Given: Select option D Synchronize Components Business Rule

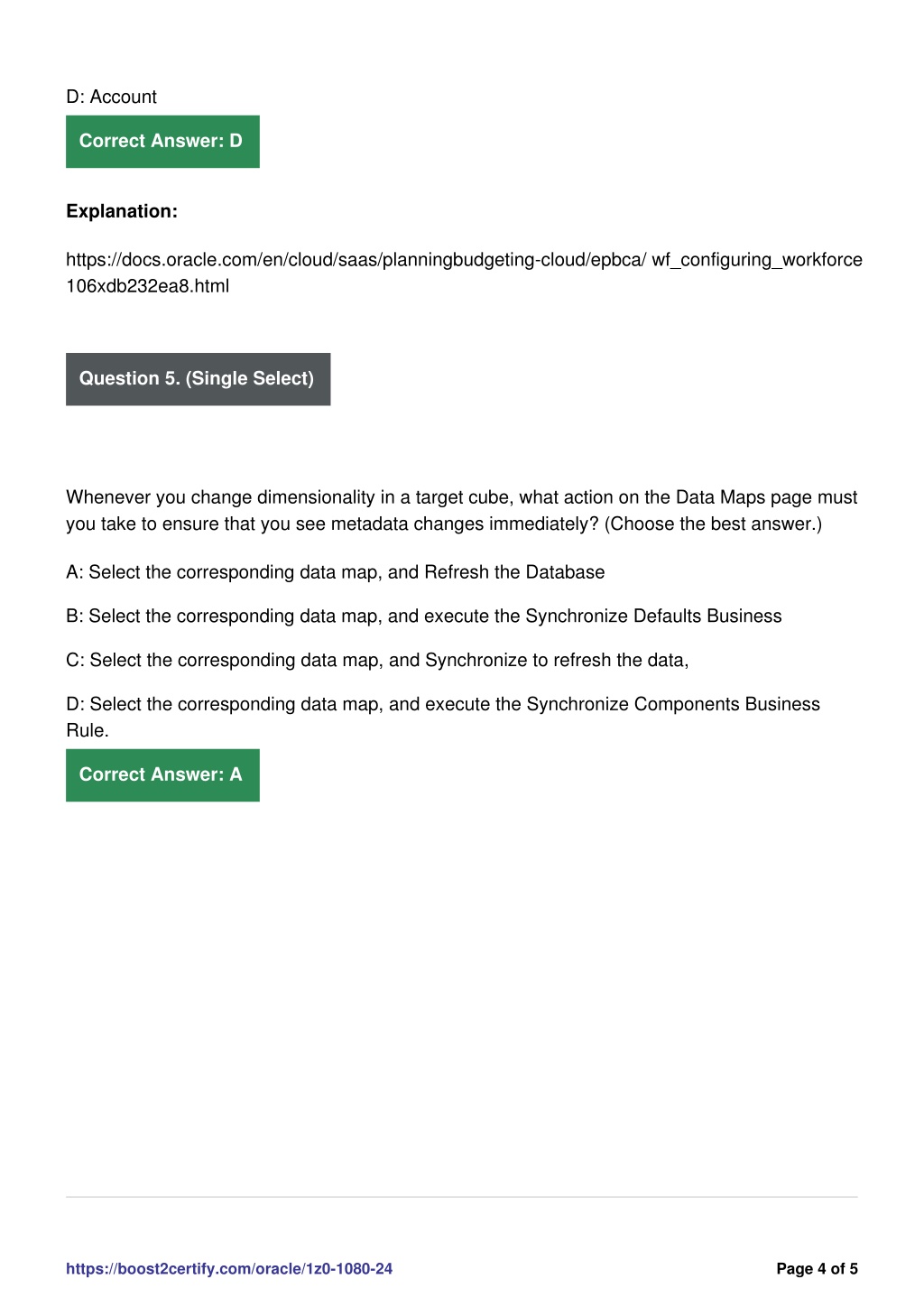Looking at the screenshot, I should pos(443,717).
